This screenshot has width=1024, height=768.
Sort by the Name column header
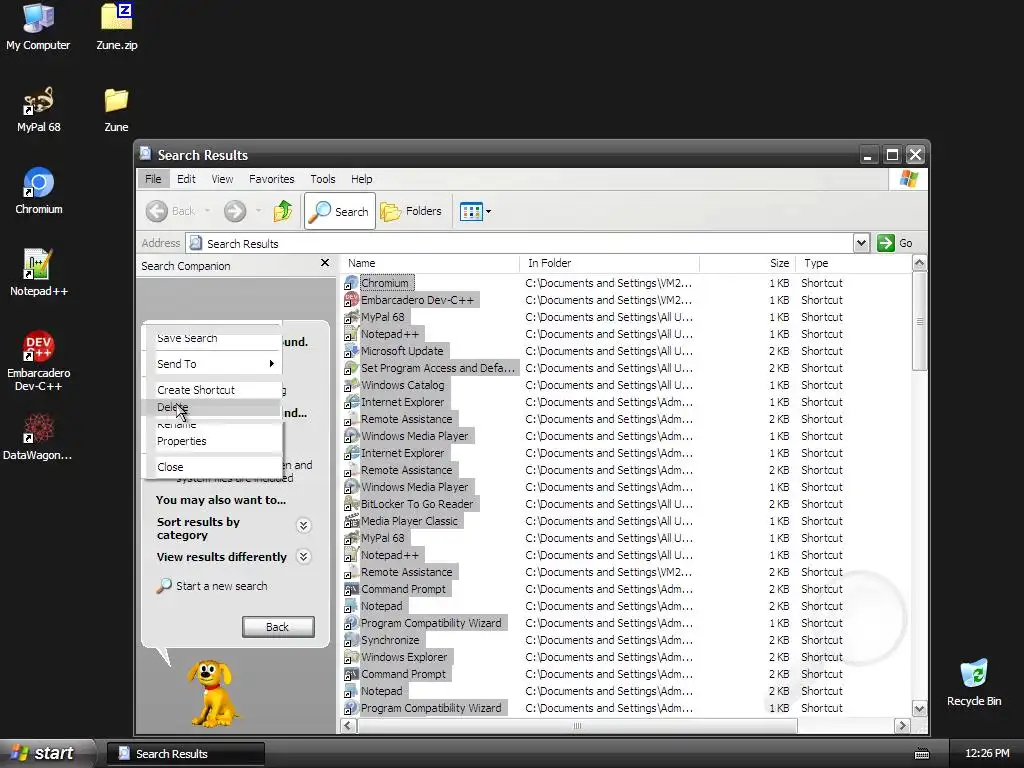pyautogui.click(x=430, y=263)
